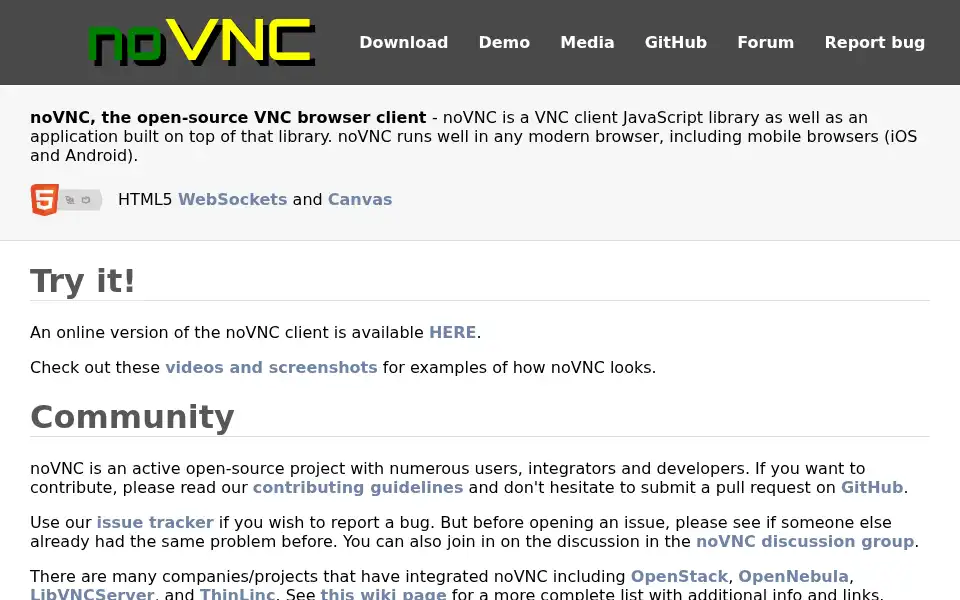Open the Download nav item
The width and height of the screenshot is (960, 600).
coord(403,42)
